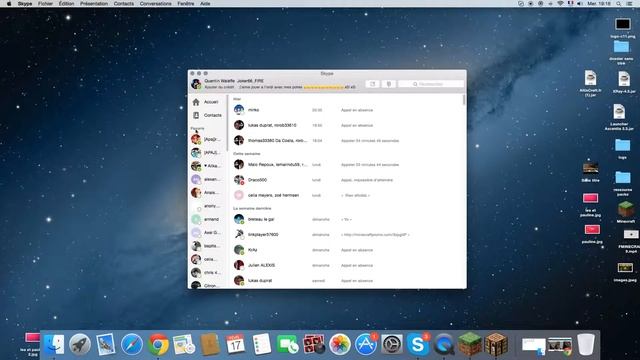Open the crafting table app in Dock

pyautogui.click(x=496, y=344)
